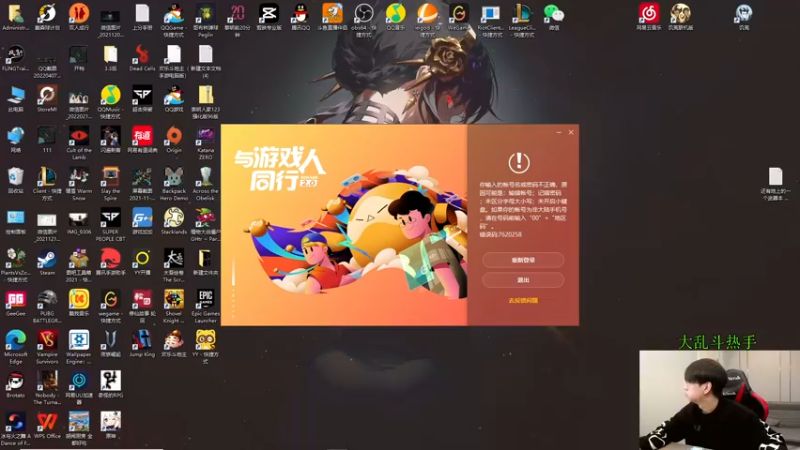Image resolution: width=800 pixels, height=450 pixels.
Task: Select the text file at right desktop edge
Action: pyautogui.click(x=776, y=184)
